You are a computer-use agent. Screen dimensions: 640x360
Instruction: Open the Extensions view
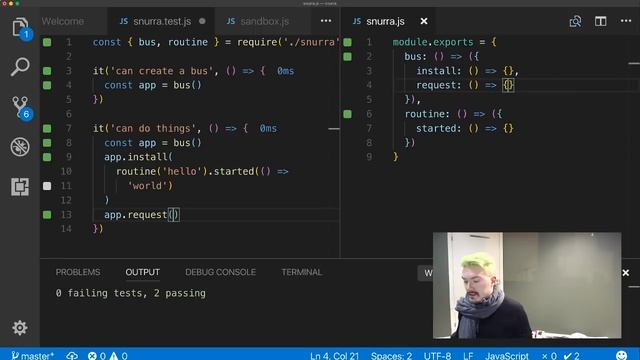click(x=20, y=187)
